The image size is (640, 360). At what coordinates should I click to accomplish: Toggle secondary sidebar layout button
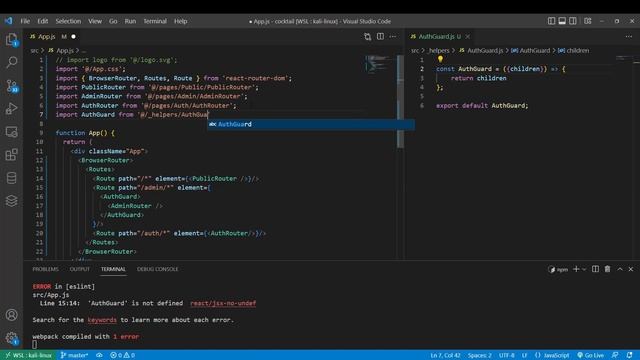[x=573, y=21]
